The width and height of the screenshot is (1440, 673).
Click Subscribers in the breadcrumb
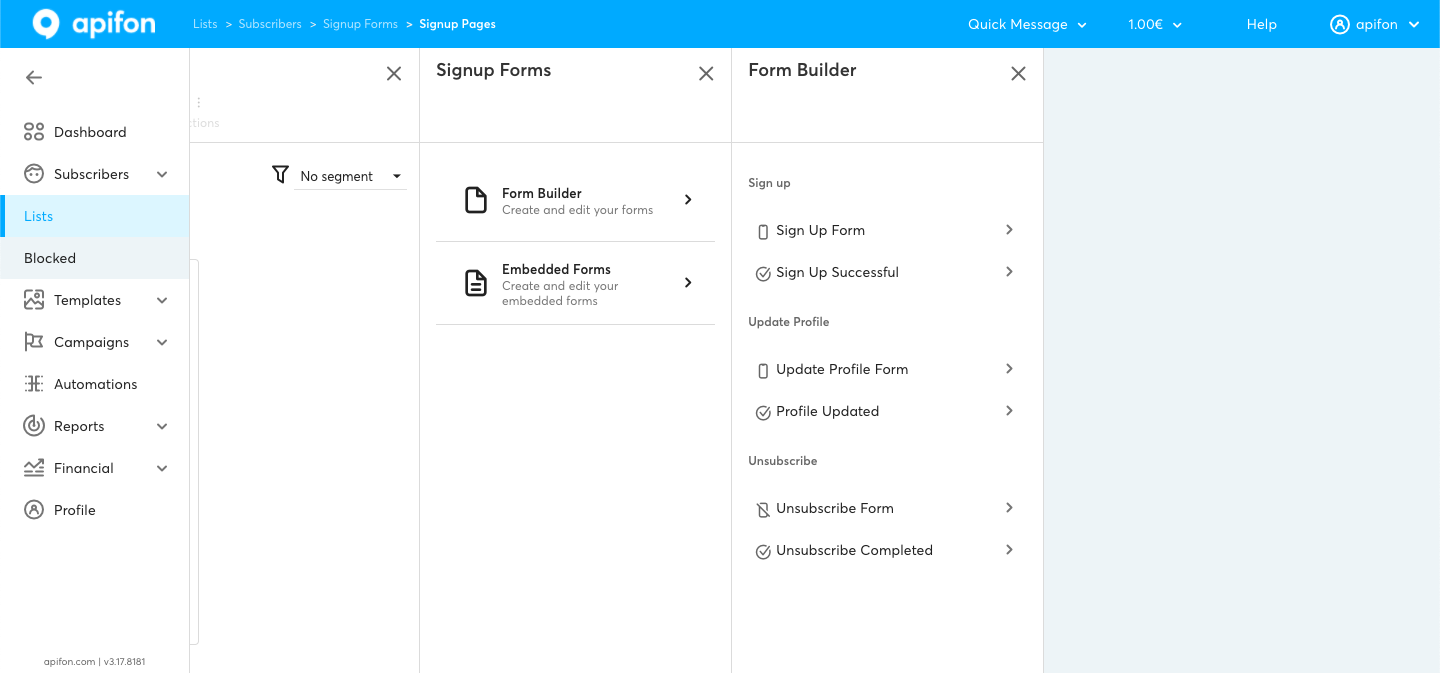tap(270, 24)
